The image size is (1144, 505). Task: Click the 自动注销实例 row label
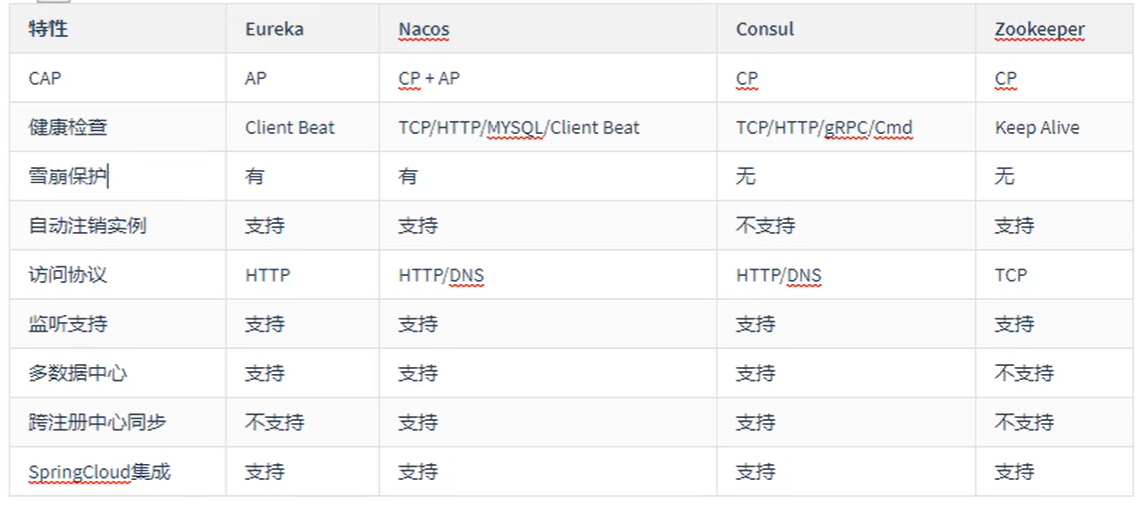click(x=88, y=225)
